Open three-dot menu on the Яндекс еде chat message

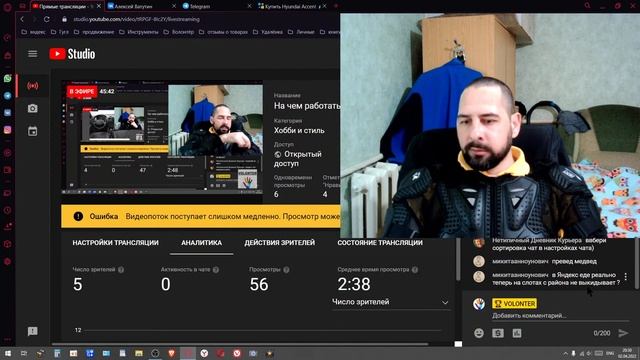625,277
